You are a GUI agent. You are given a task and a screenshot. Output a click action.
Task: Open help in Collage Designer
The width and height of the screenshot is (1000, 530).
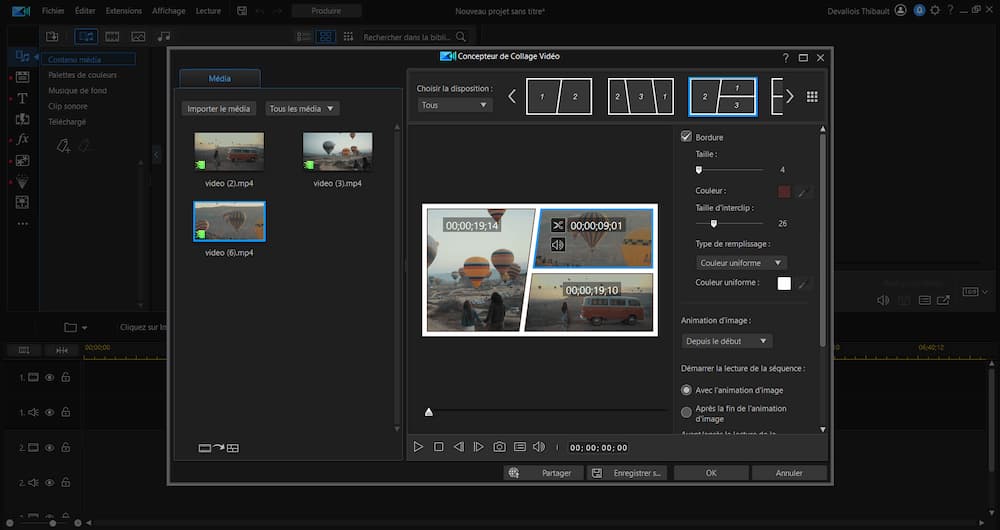785,57
